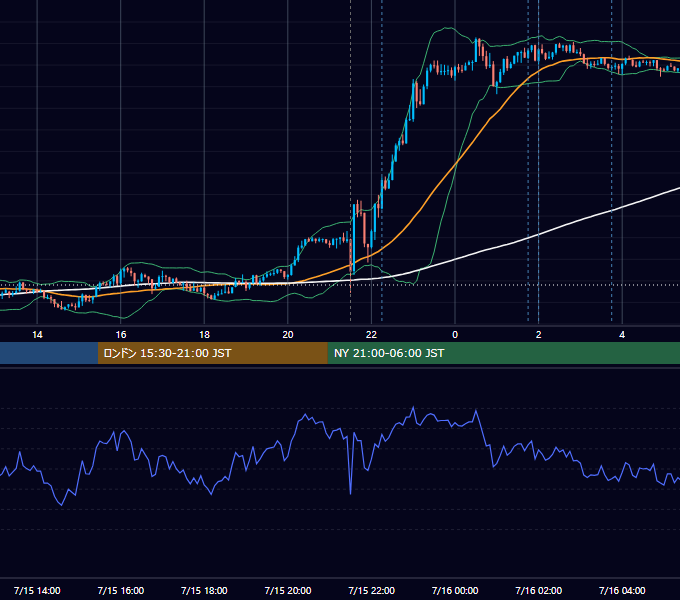Image resolution: width=680 pixels, height=600 pixels.
Task: Click hour label 0 on price chart axis
Action: (x=455, y=335)
